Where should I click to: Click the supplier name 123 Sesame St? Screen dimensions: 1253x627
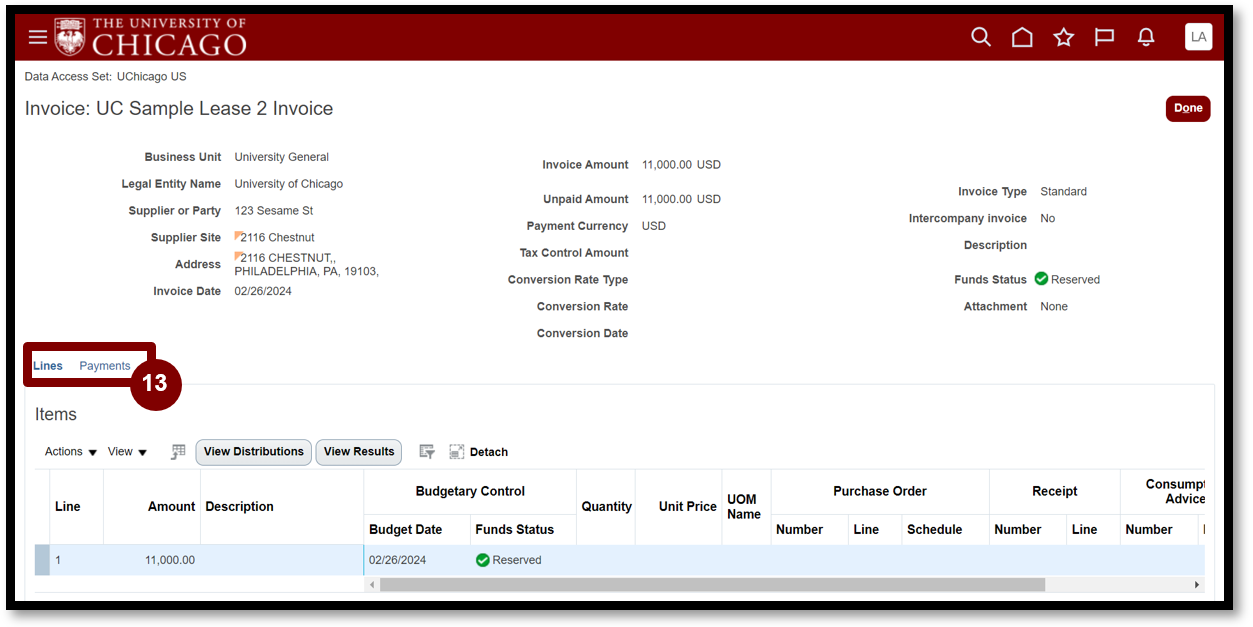coord(274,211)
